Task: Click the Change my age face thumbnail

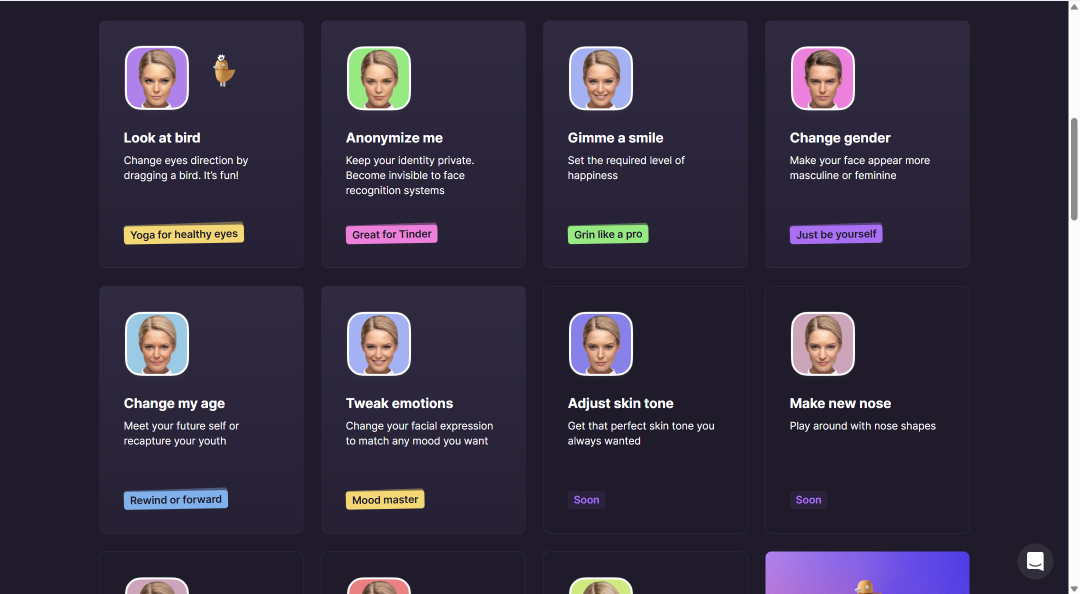Action: coord(157,344)
